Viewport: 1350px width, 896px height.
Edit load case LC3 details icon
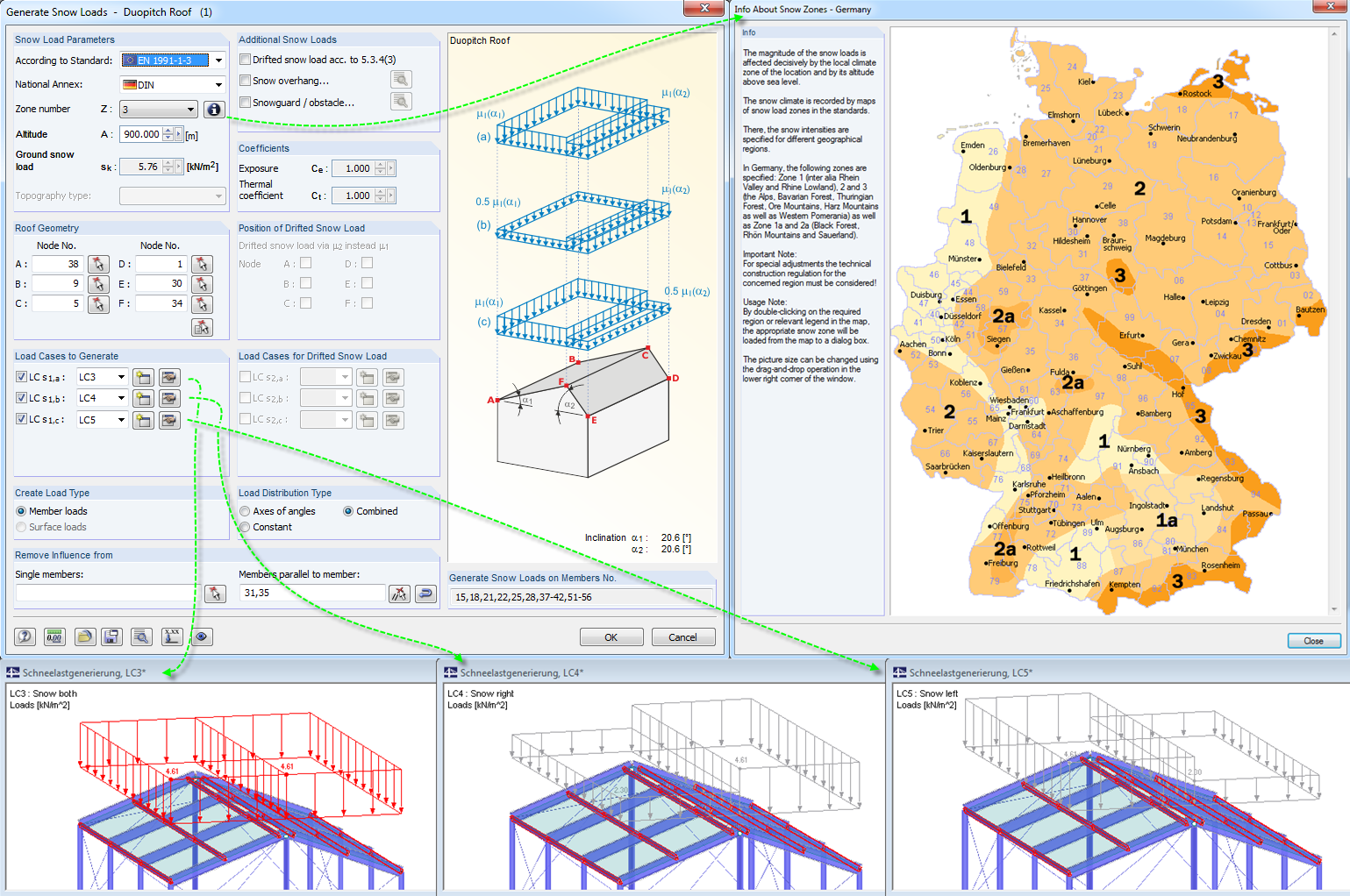[169, 377]
